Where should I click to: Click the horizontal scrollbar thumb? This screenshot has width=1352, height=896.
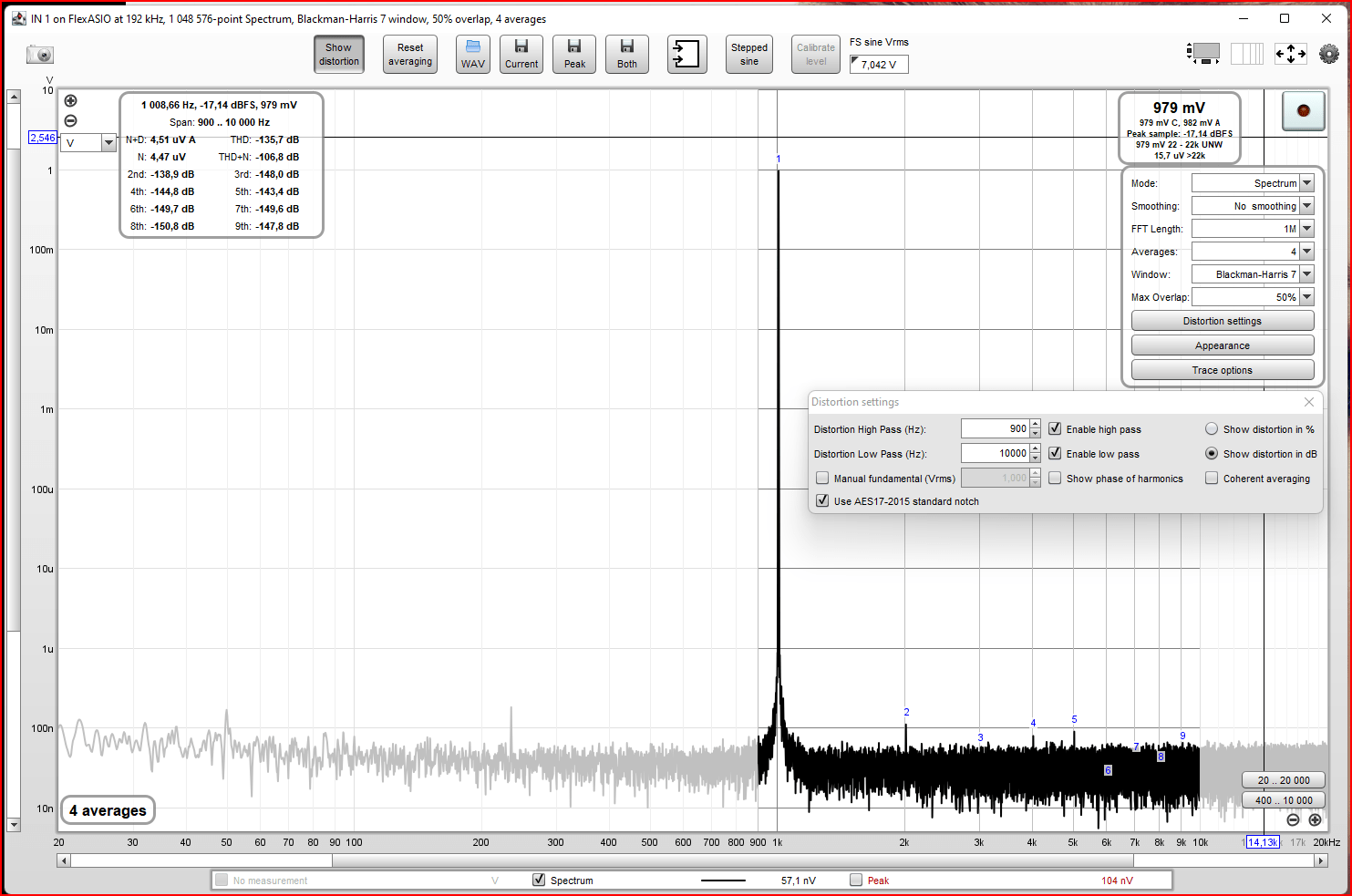[733, 860]
